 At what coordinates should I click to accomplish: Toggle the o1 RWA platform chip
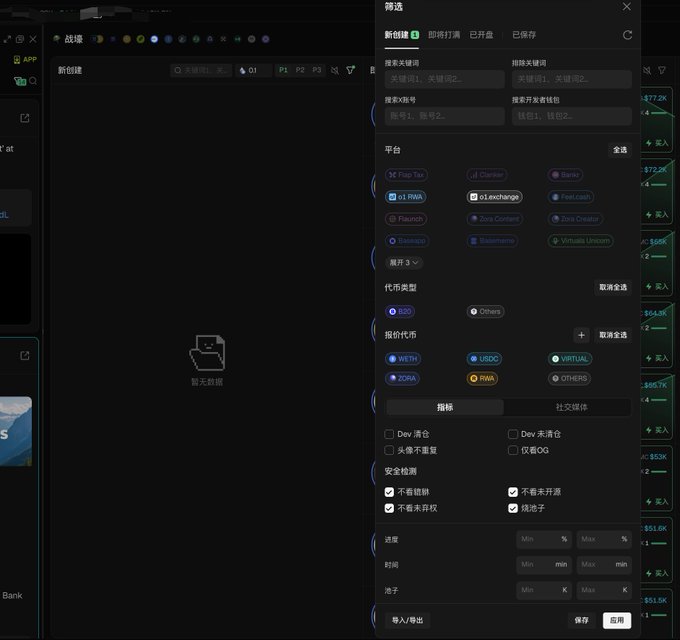coord(405,197)
